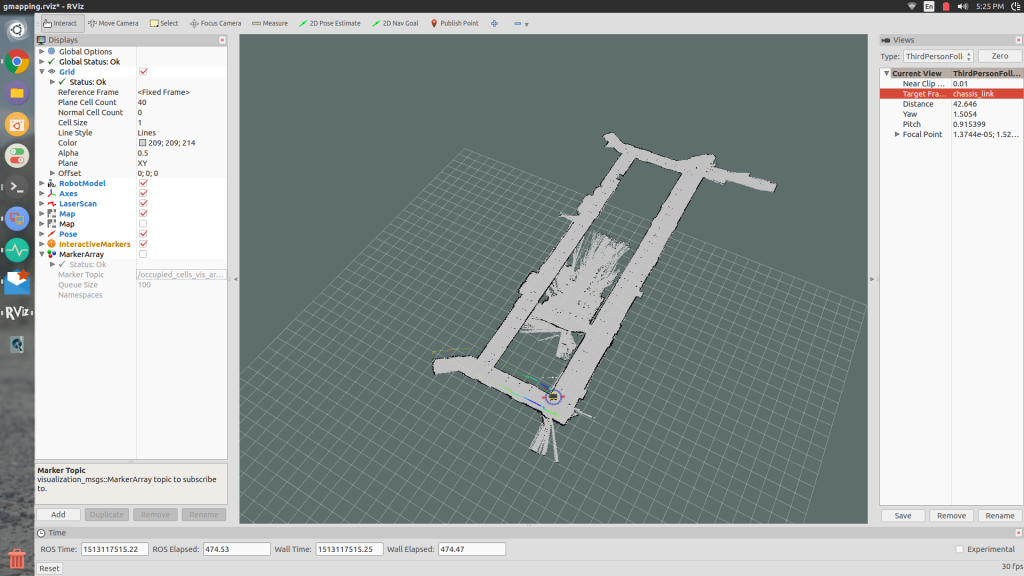The image size is (1024, 576).
Task: Disable the InteractiveMarkers checkbox
Action: point(143,244)
